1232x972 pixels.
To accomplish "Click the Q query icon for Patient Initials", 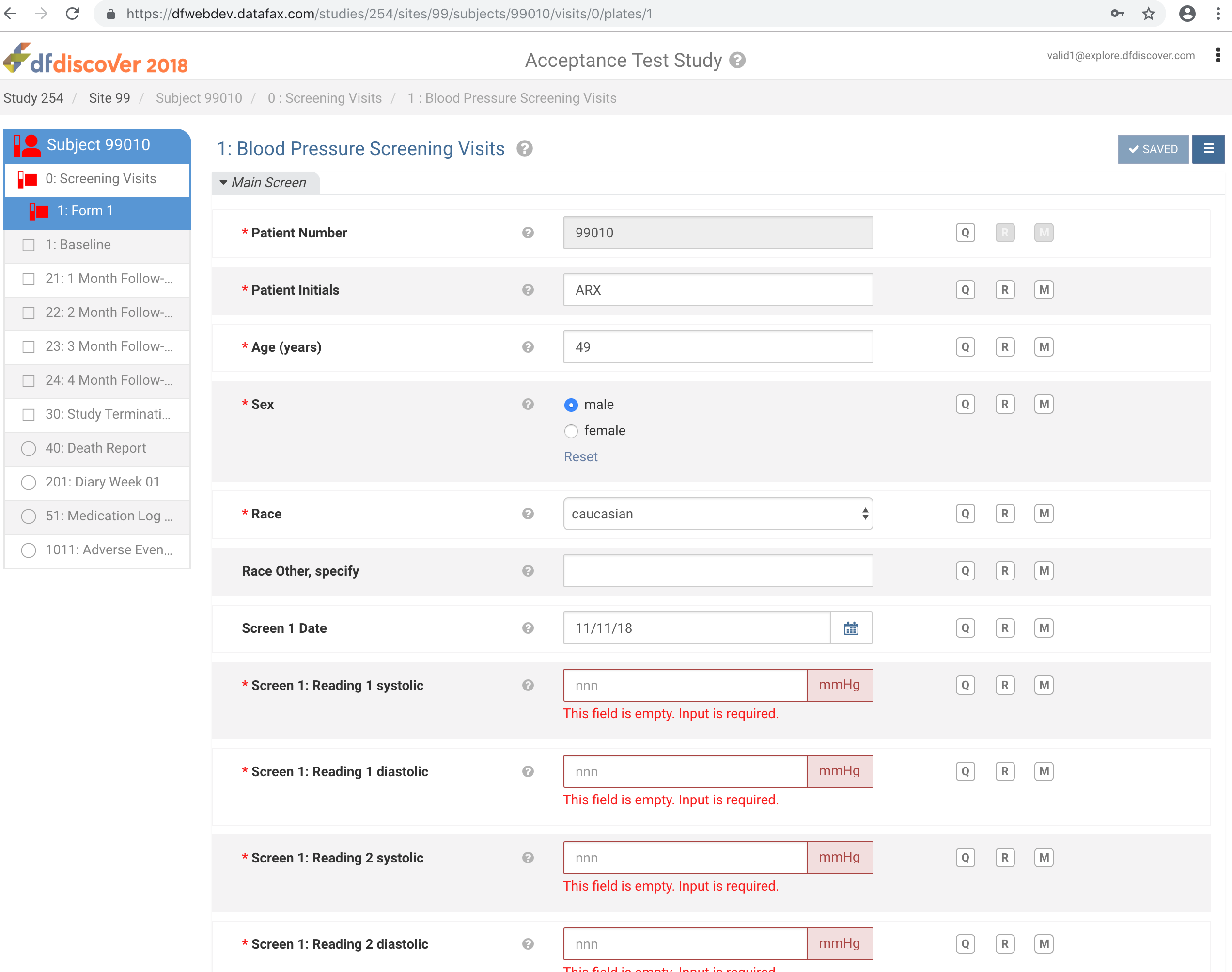I will coord(965,290).
